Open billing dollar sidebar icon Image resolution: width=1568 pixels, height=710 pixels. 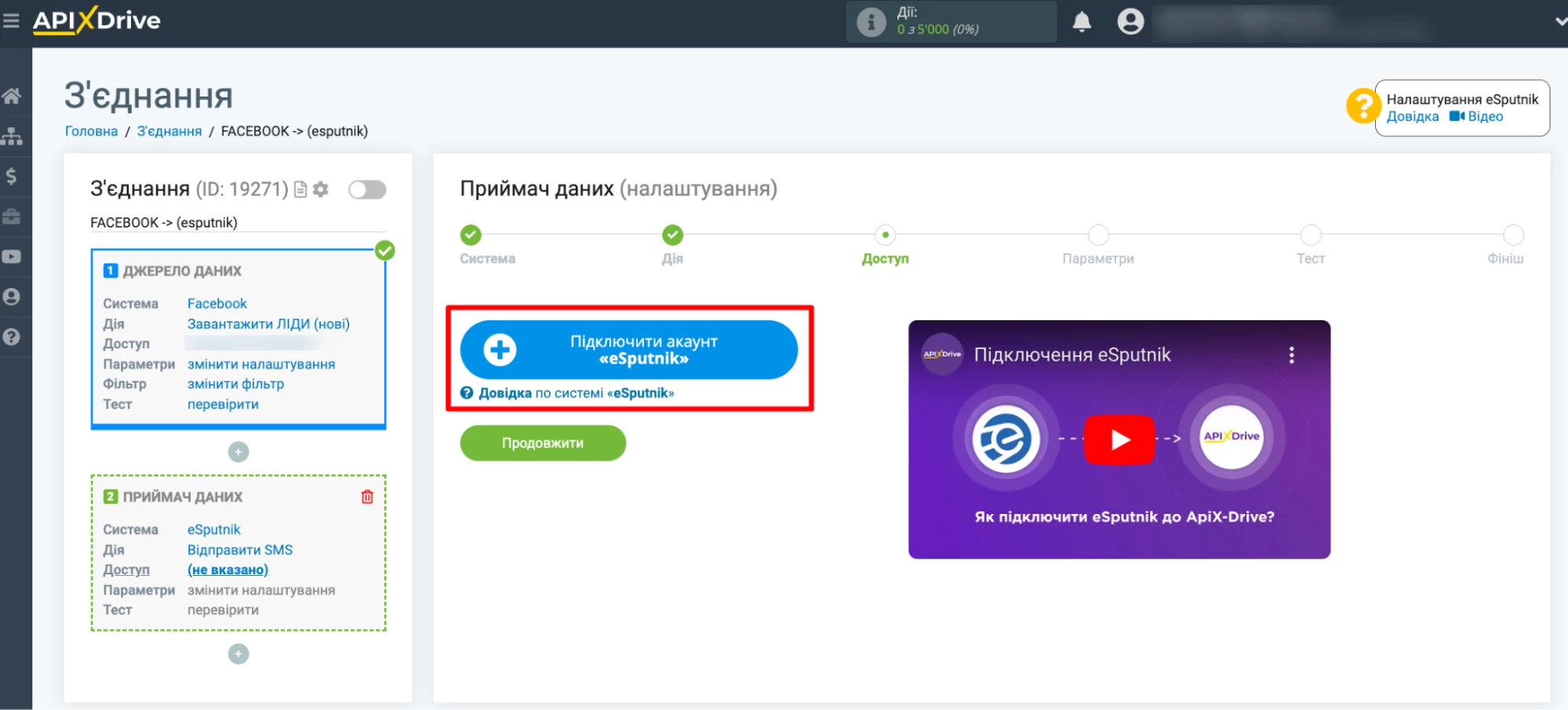(x=11, y=176)
